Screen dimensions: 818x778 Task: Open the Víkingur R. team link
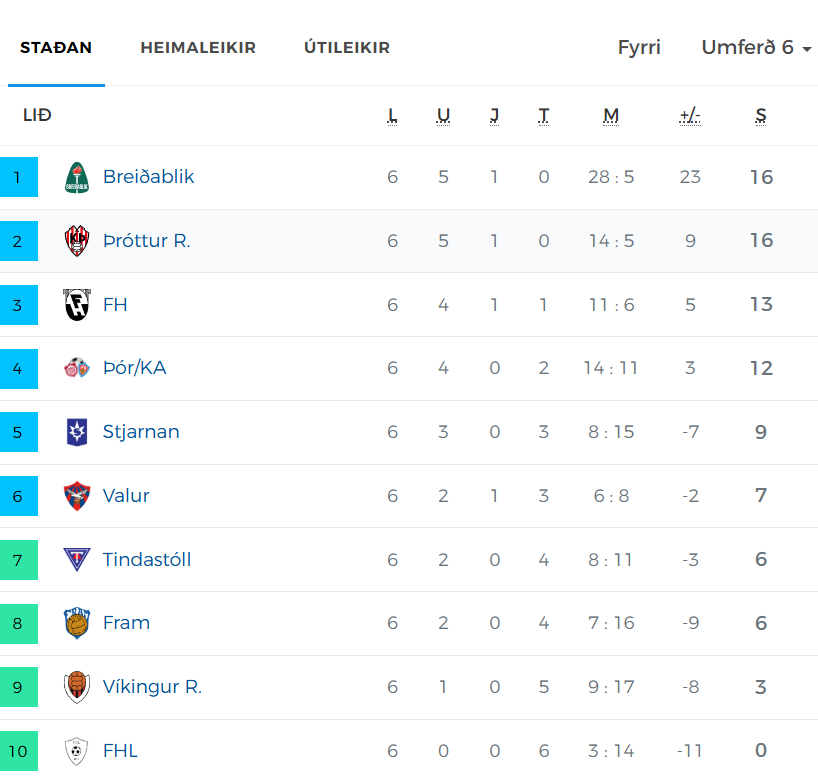152,687
